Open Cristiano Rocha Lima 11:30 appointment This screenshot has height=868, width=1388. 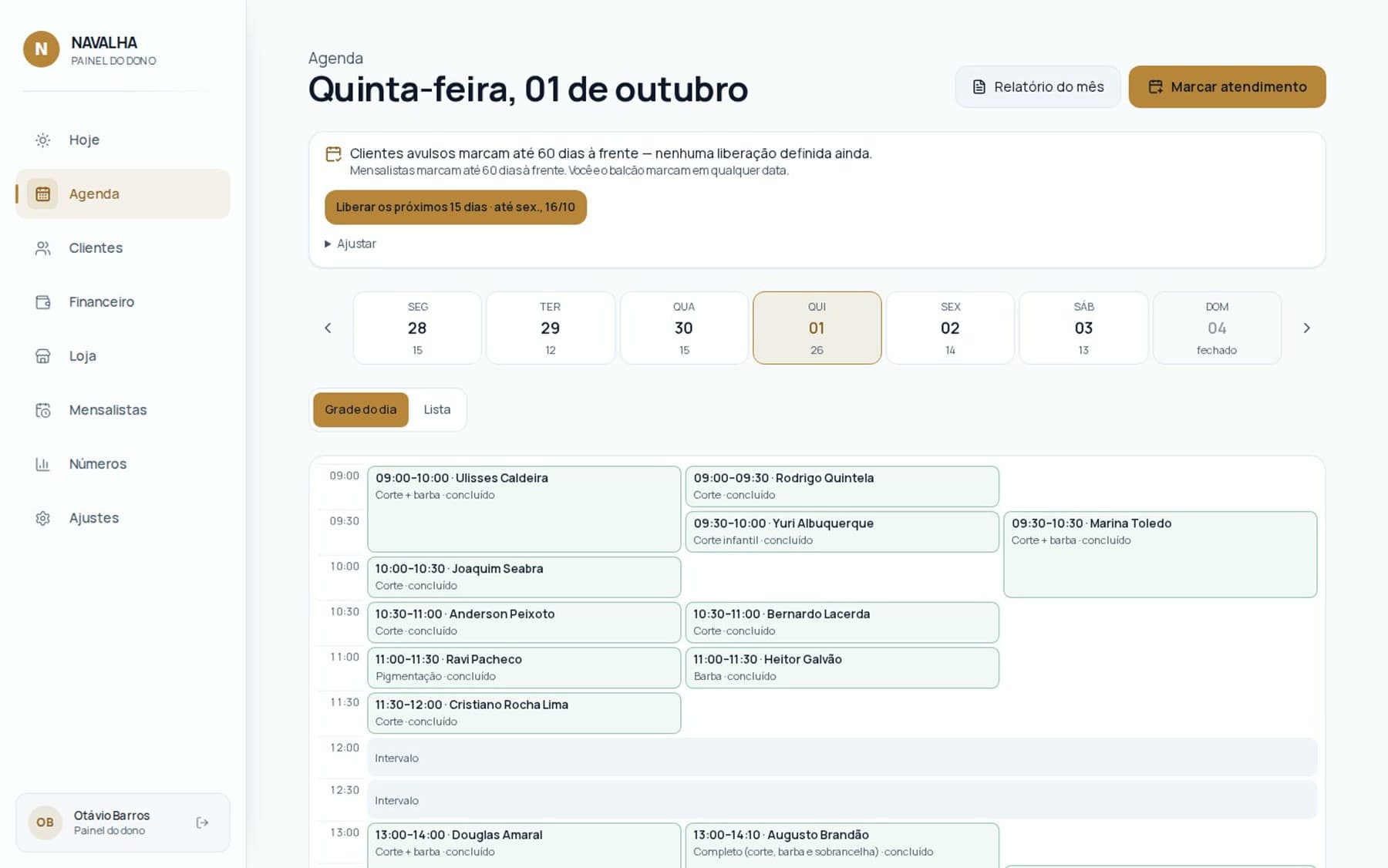tap(524, 713)
